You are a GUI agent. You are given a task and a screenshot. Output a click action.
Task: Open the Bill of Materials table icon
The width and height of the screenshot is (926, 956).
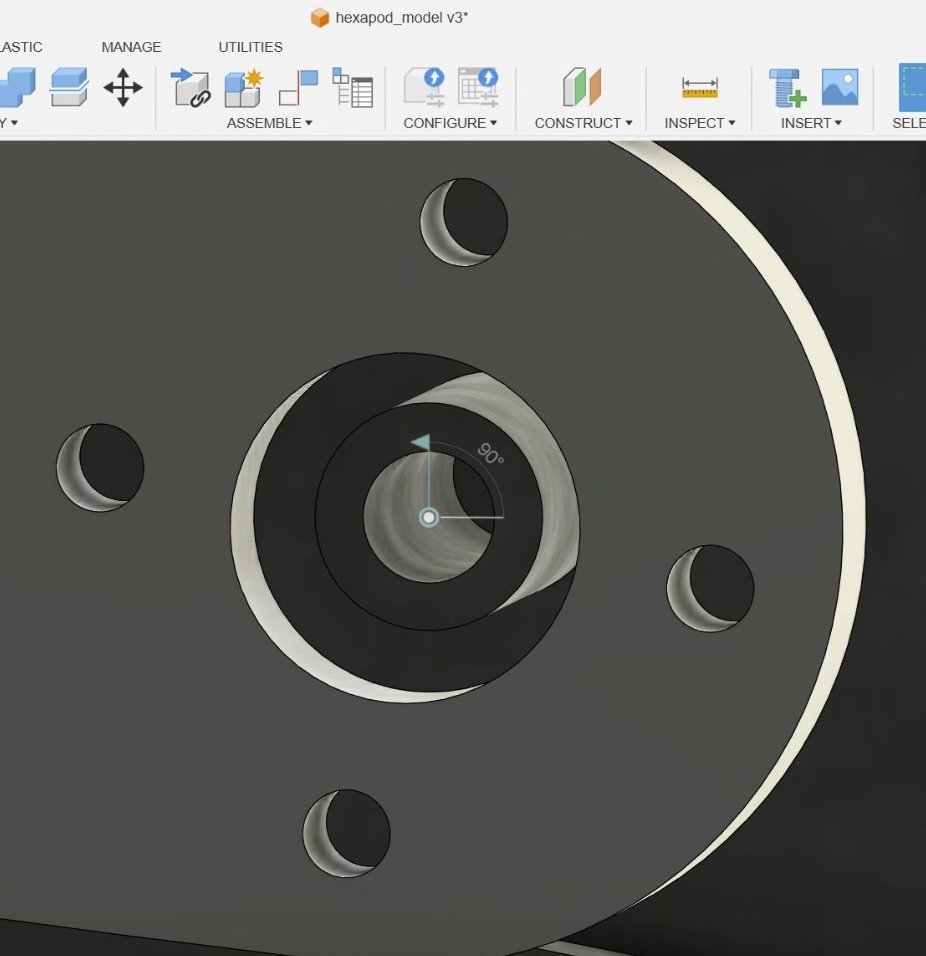[x=352, y=88]
